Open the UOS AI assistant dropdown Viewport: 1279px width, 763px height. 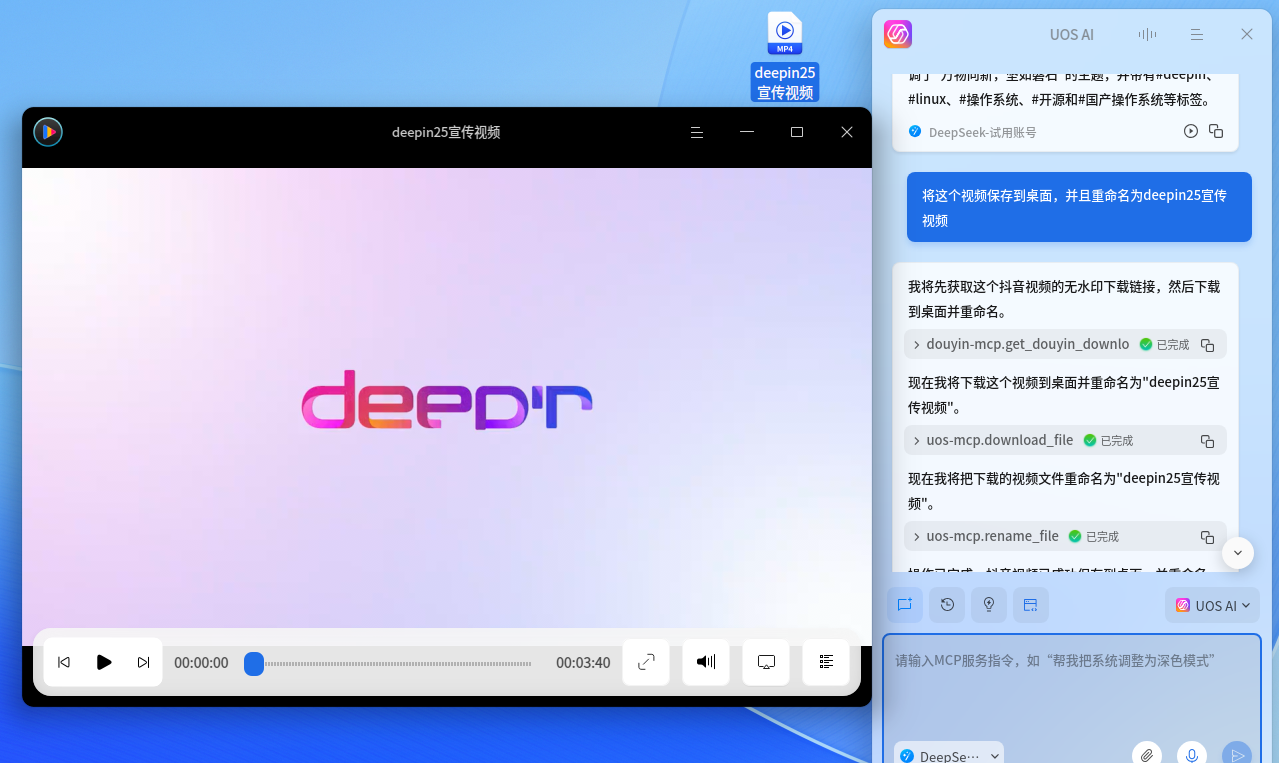click(1212, 605)
